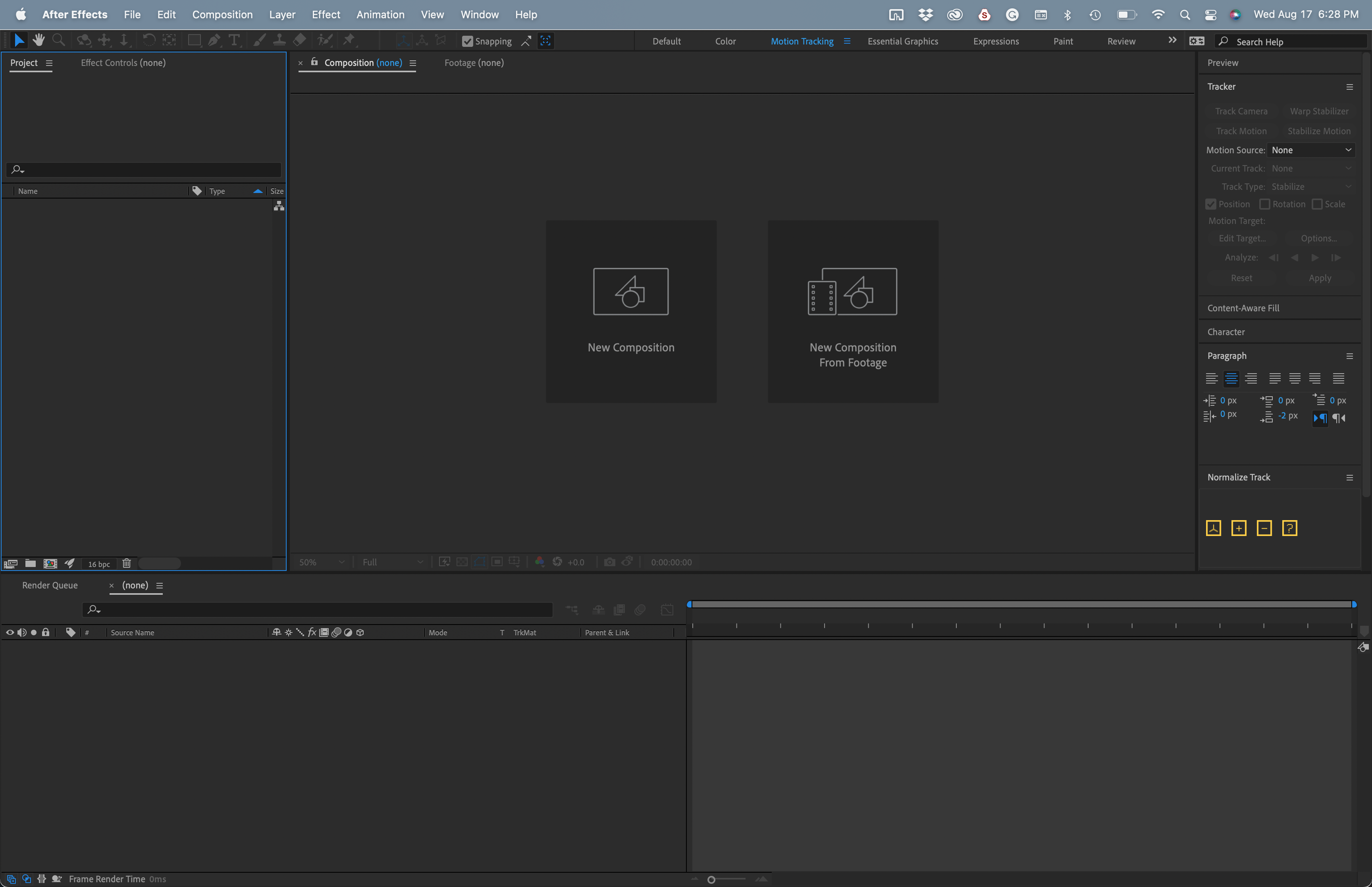Screen dimensions: 1372x887
Task: Select the Clone Stamp tool
Action: 279,40
